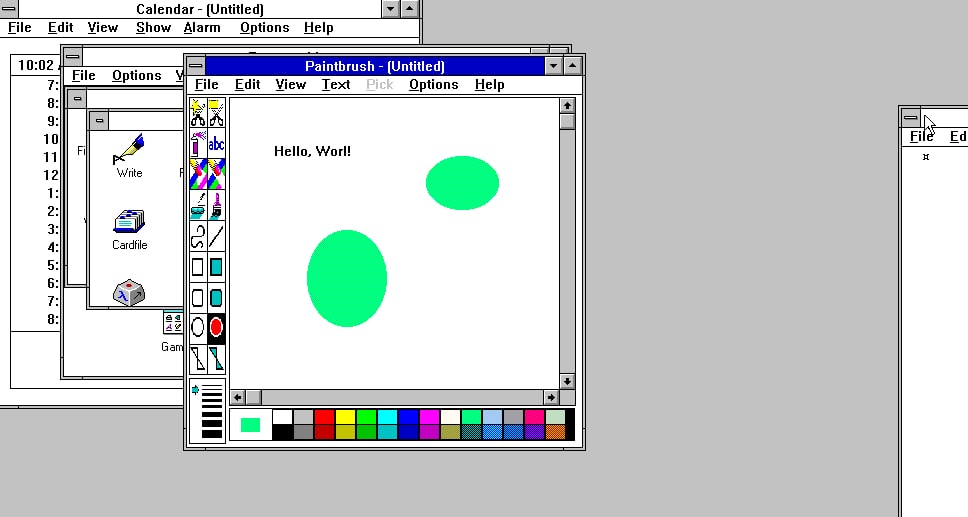Click the vertical scroll thumb in Paintbrush
The height and width of the screenshot is (517, 968).
click(x=567, y=121)
